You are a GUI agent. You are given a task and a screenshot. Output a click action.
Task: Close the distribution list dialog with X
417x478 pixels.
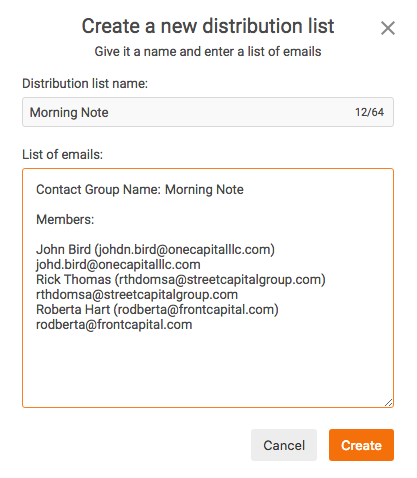point(388,28)
